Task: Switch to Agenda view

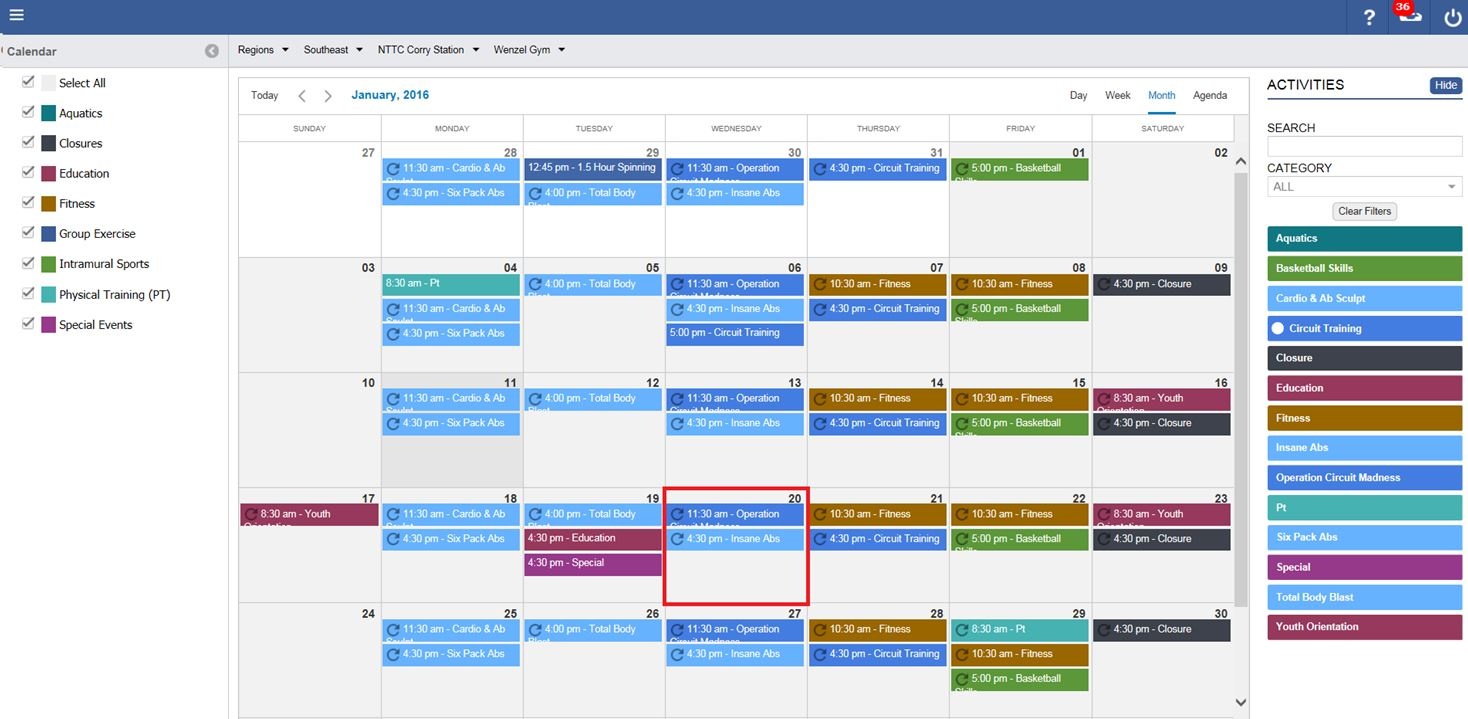Action: coord(1209,96)
